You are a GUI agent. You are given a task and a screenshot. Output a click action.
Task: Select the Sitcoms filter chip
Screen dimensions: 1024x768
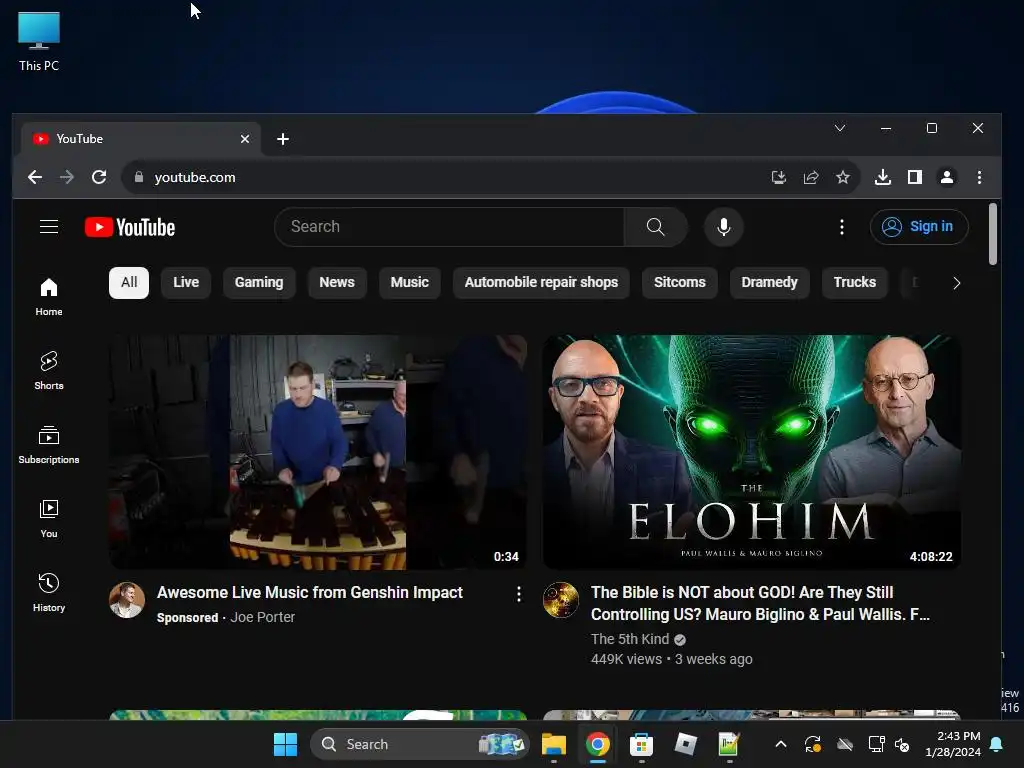[x=680, y=282]
